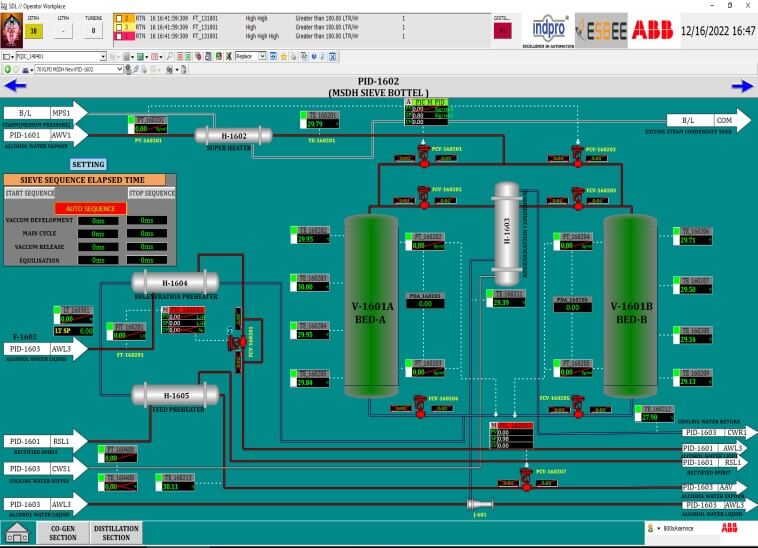This screenshot has height=548, width=758.
Task: Switch to the CO-GEN SECTION tab
Action: tap(63, 533)
